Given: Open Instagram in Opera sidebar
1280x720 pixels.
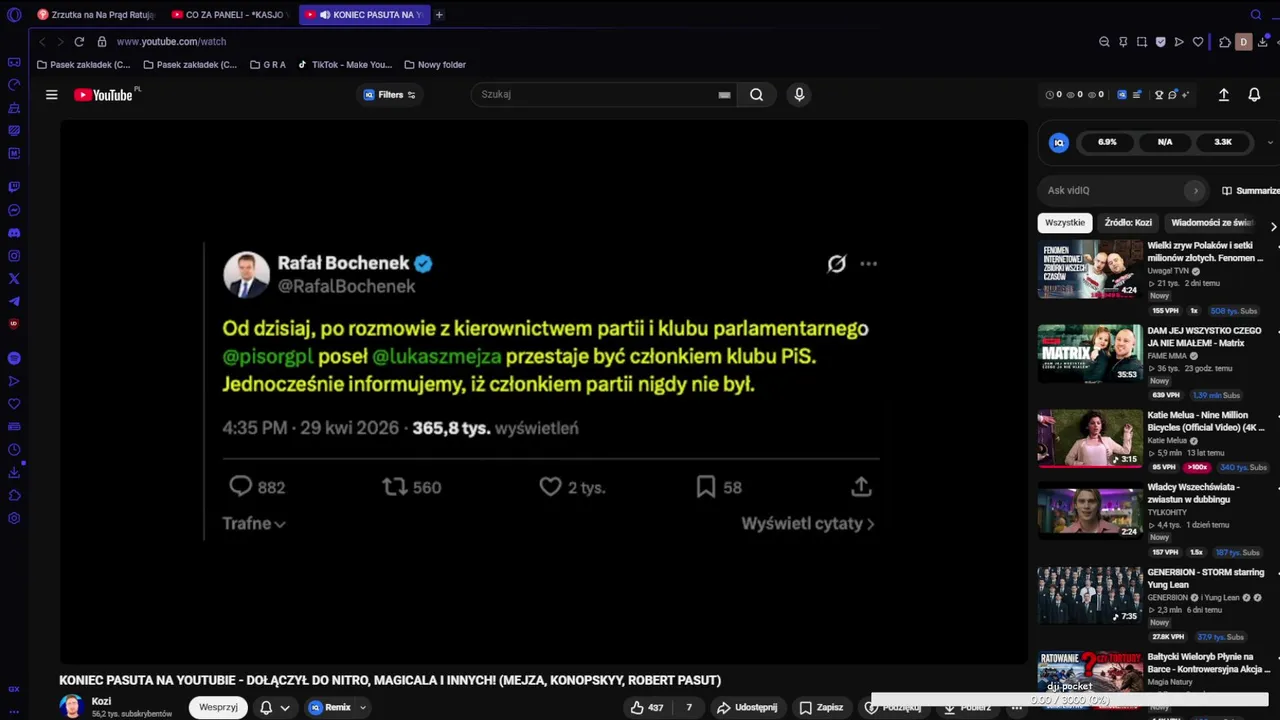Looking at the screenshot, I should [x=14, y=256].
